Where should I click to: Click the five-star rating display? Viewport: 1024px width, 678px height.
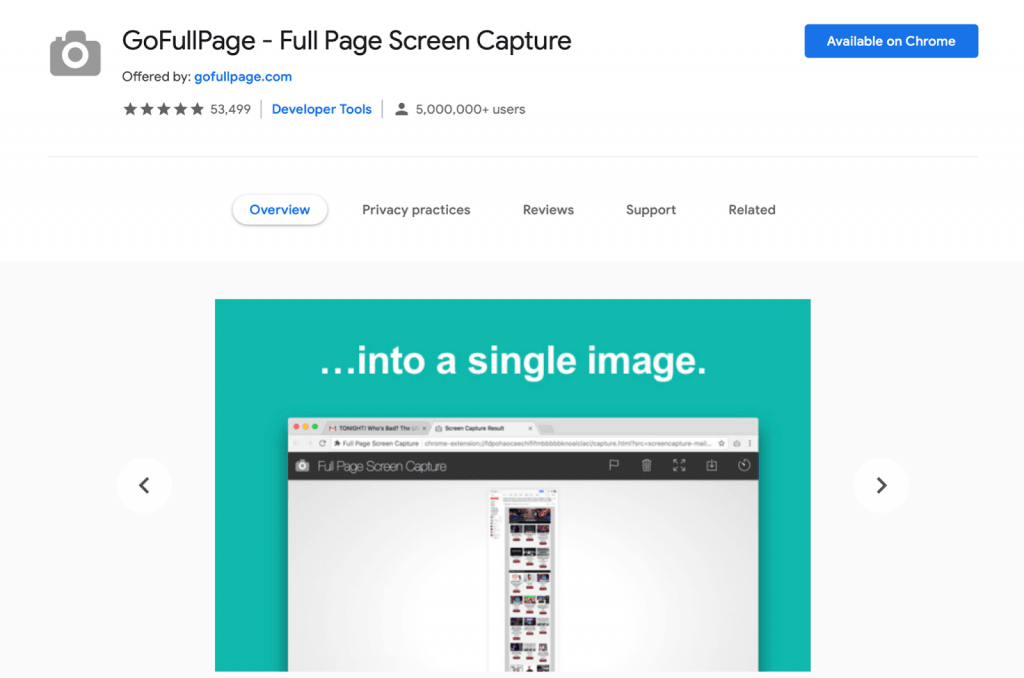point(163,108)
